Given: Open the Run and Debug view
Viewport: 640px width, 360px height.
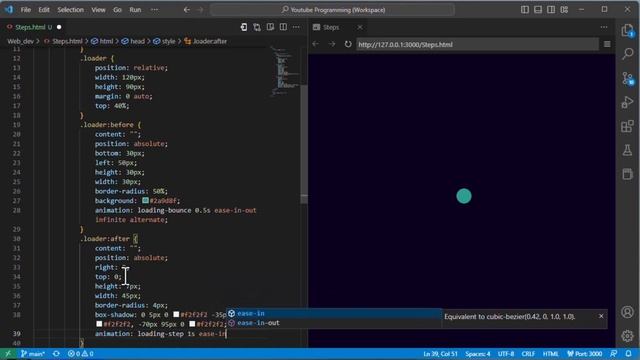Looking at the screenshot, I should tap(627, 102).
